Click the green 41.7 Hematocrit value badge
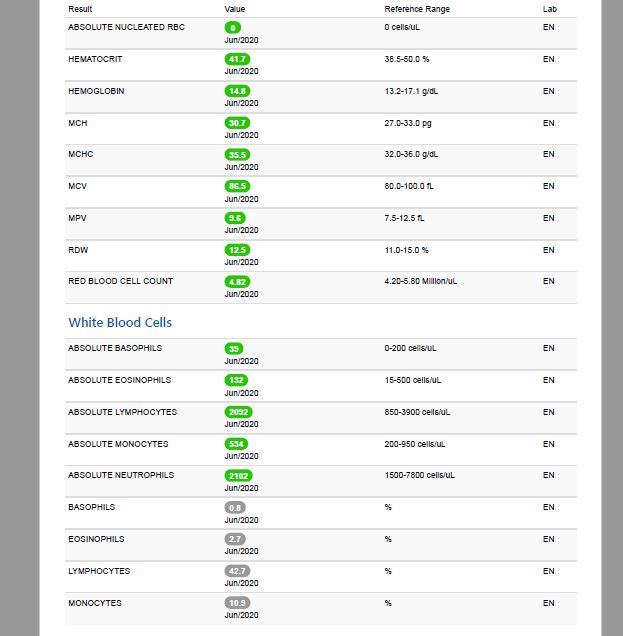The height and width of the screenshot is (636, 623). pyautogui.click(x=237, y=59)
